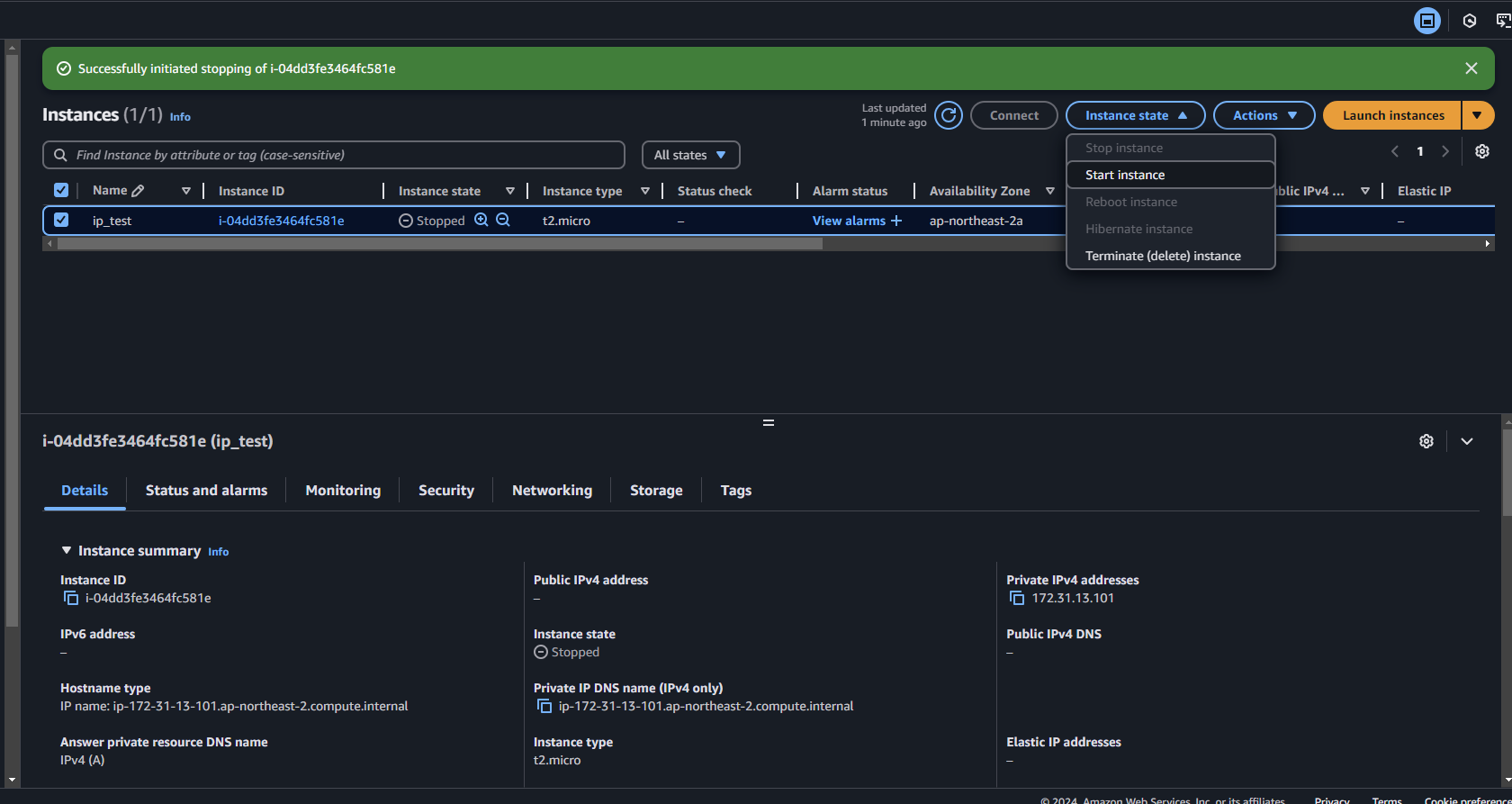Click the Launch instances button

(1392, 115)
